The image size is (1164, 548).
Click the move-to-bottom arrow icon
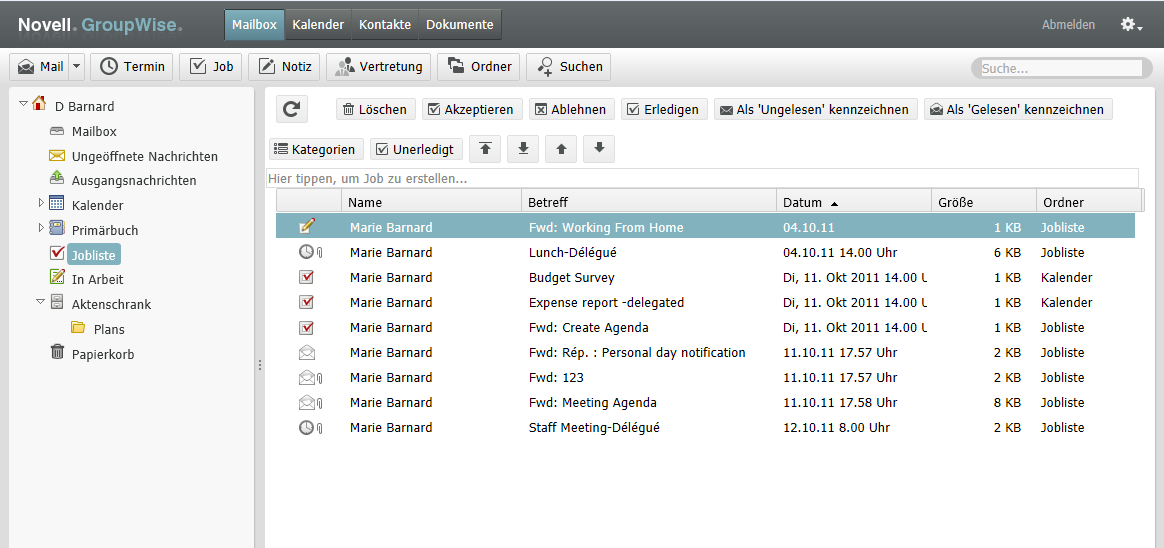523,149
